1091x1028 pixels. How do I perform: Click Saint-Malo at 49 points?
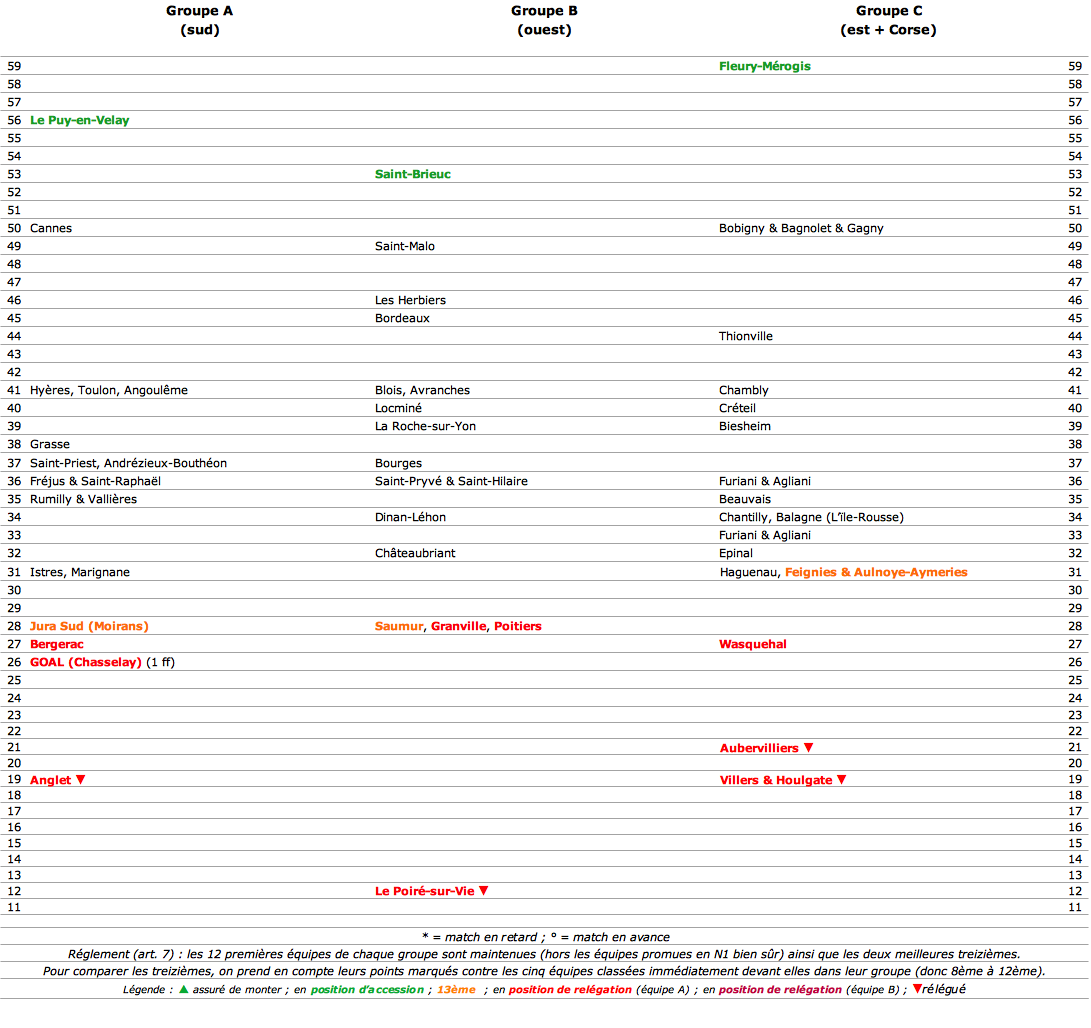404,246
